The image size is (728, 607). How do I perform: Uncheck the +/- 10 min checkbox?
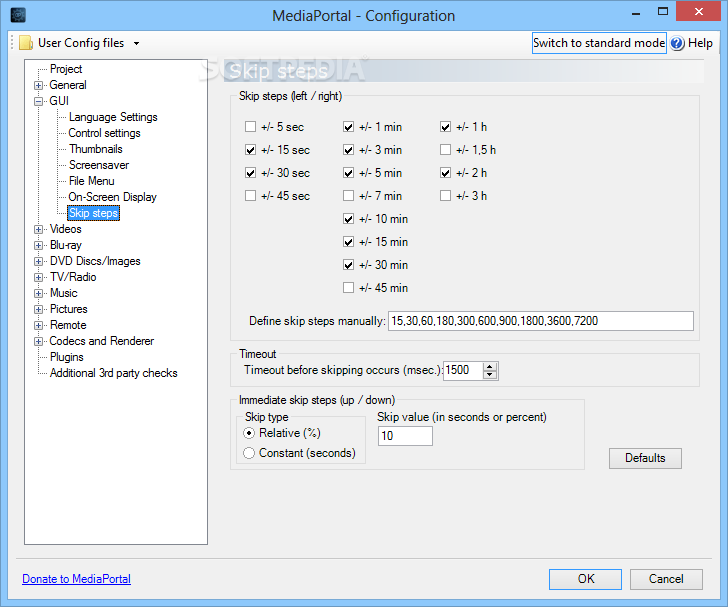(x=348, y=219)
